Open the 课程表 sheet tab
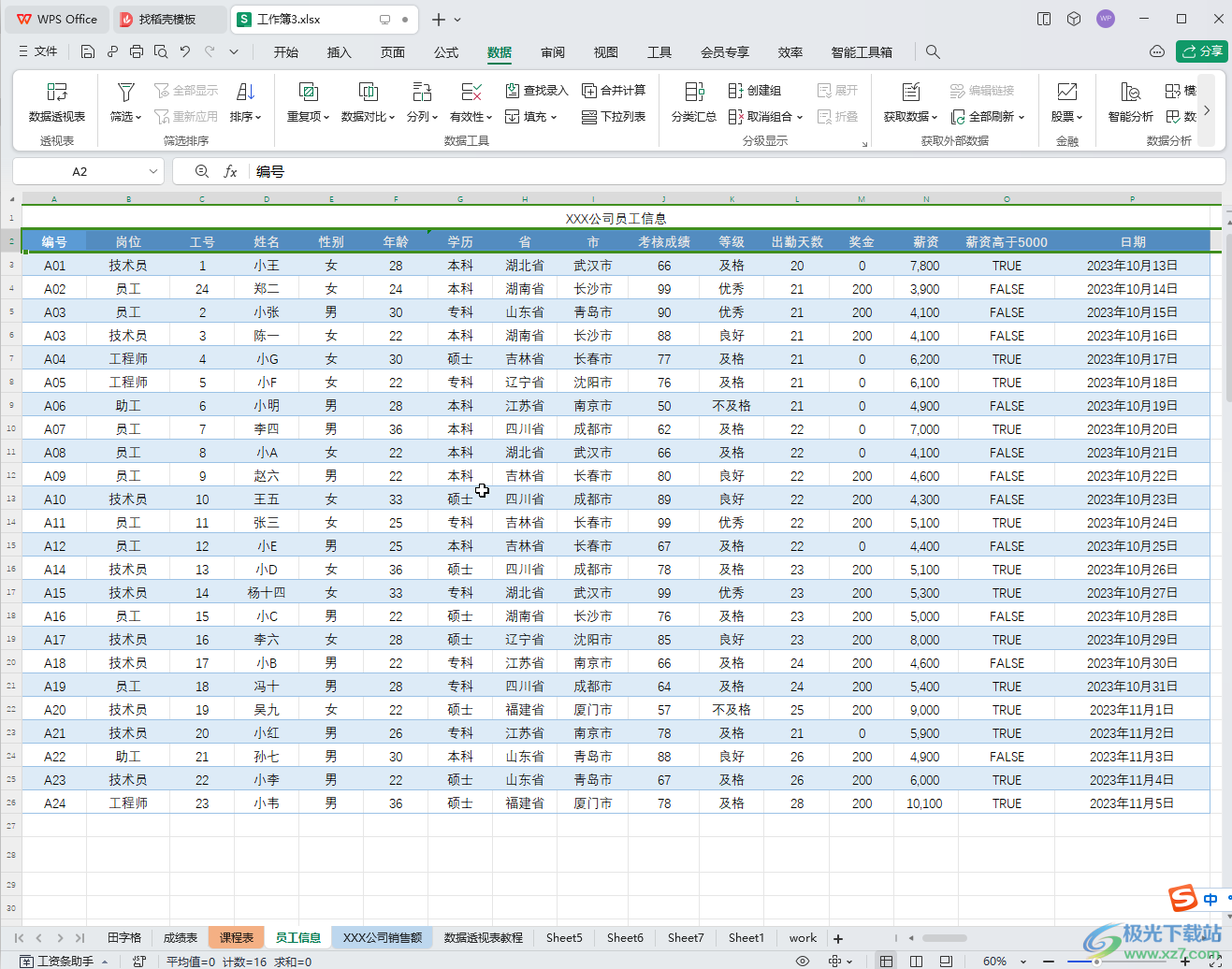Viewport: 1232px width, 969px height. pos(237,937)
